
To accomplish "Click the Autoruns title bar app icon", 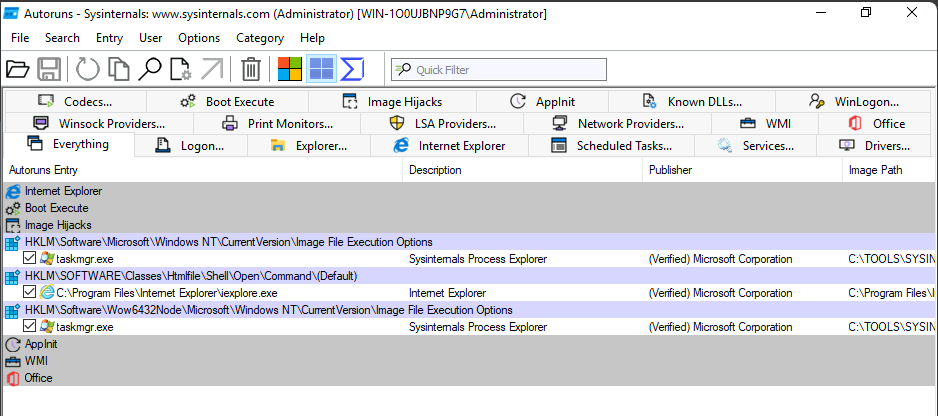I will [11, 13].
